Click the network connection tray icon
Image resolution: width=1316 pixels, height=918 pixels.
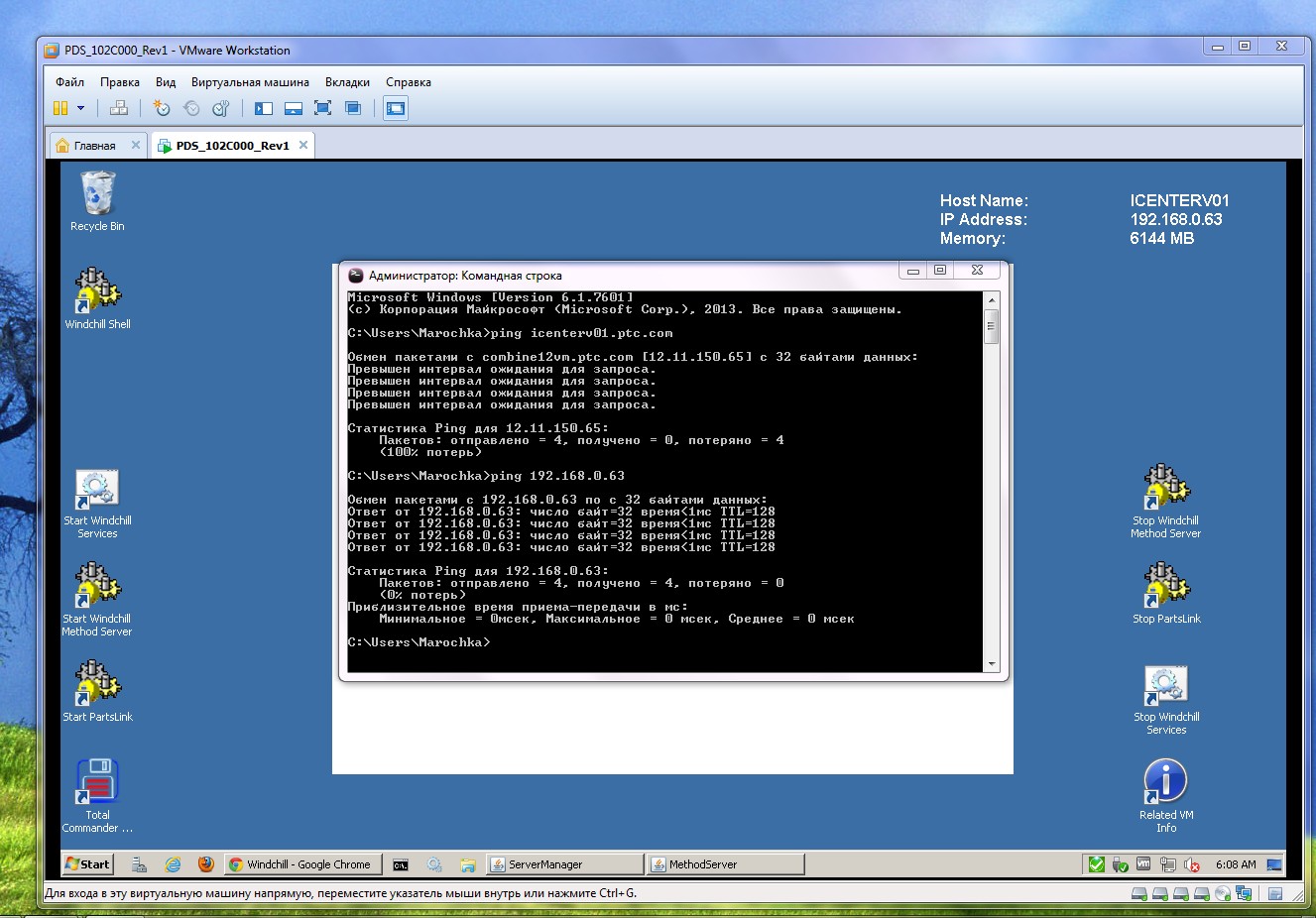(1168, 864)
